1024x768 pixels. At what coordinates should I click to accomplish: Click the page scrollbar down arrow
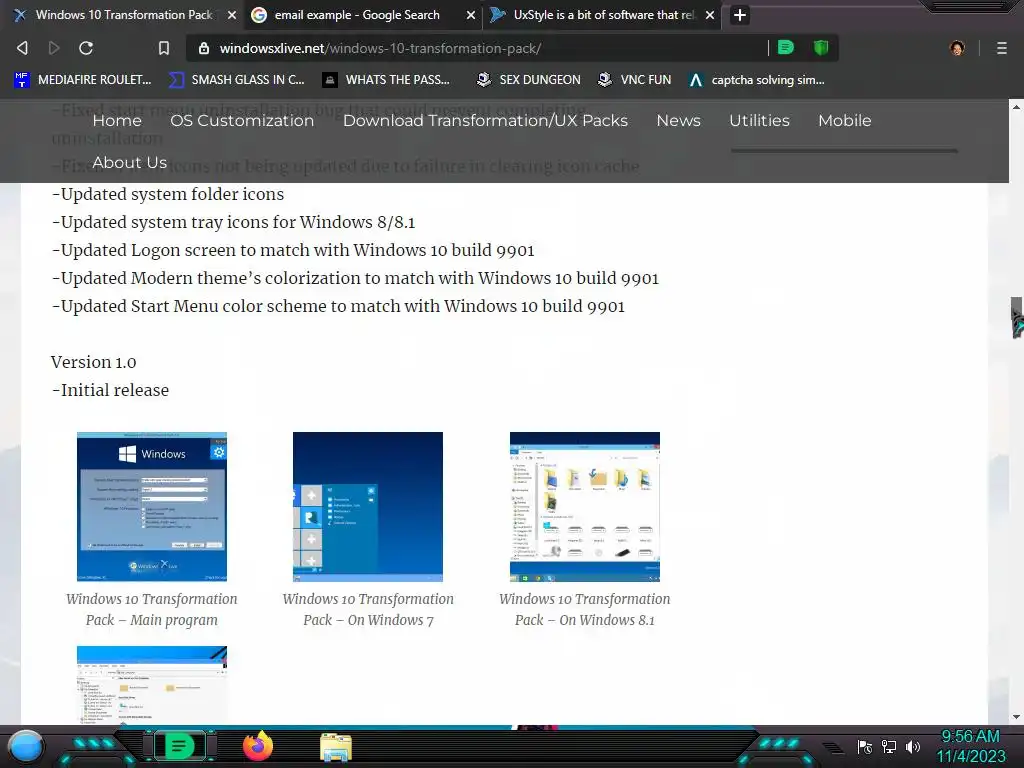coord(1016,716)
